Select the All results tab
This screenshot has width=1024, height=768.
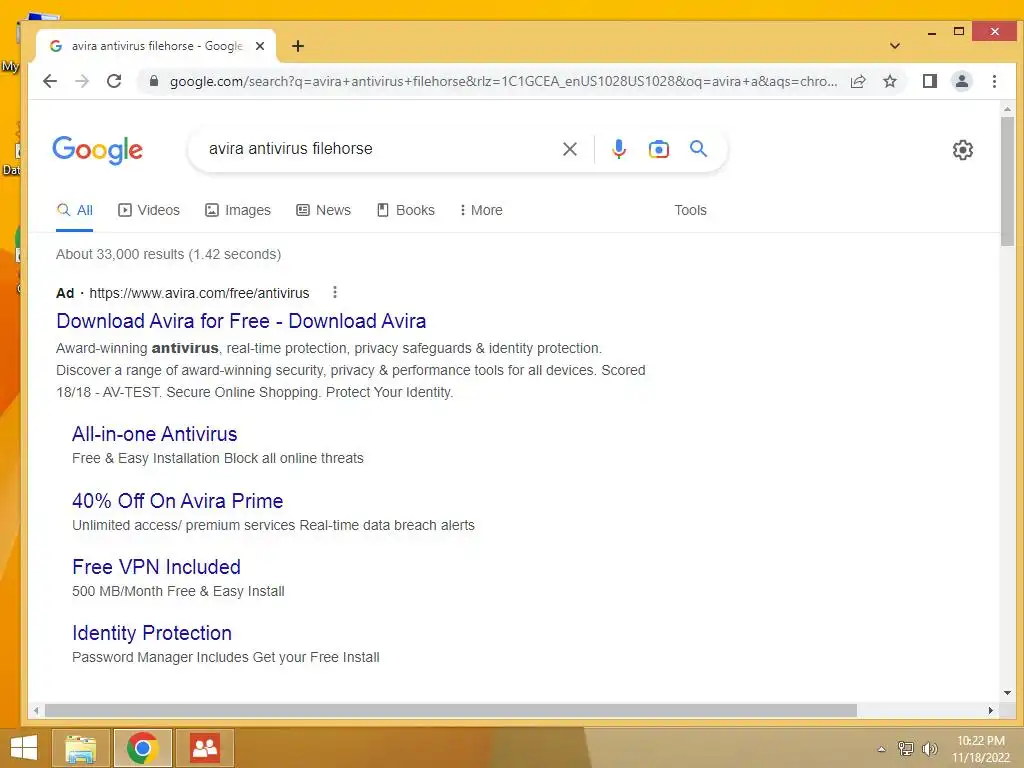click(74, 210)
